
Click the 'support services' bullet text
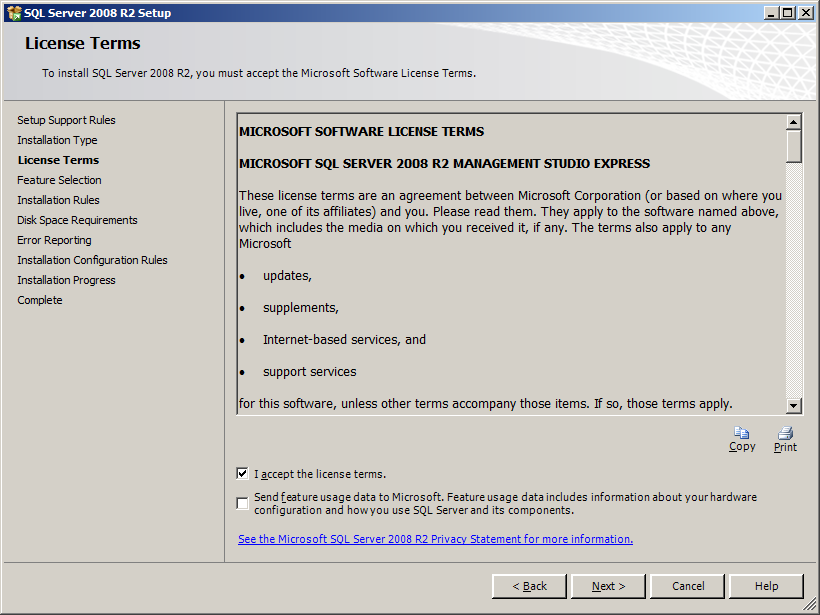click(310, 372)
